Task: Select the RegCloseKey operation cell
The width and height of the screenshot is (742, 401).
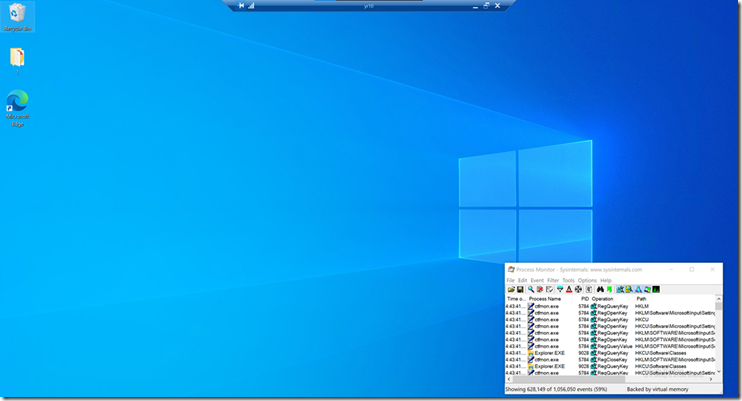Action: click(609, 360)
